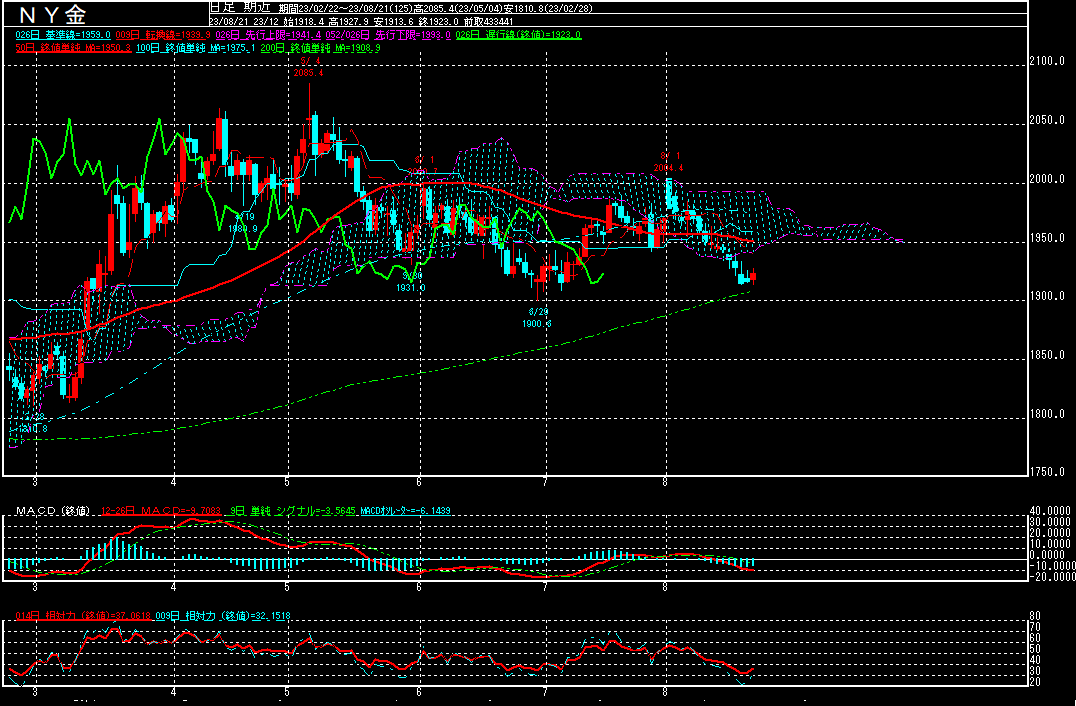Click the 6/29 1900.6 low annotation
The image size is (1076, 706).
(537, 318)
